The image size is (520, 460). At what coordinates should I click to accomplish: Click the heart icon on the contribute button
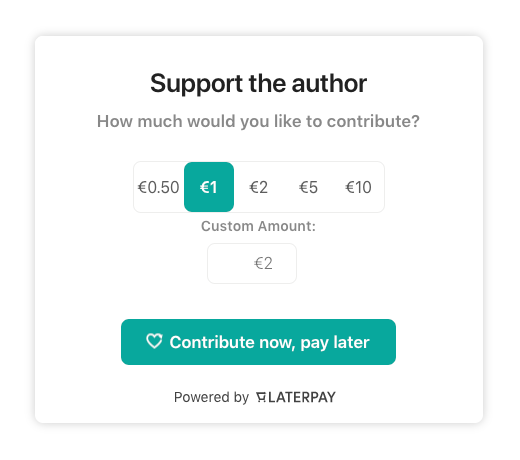(x=154, y=341)
